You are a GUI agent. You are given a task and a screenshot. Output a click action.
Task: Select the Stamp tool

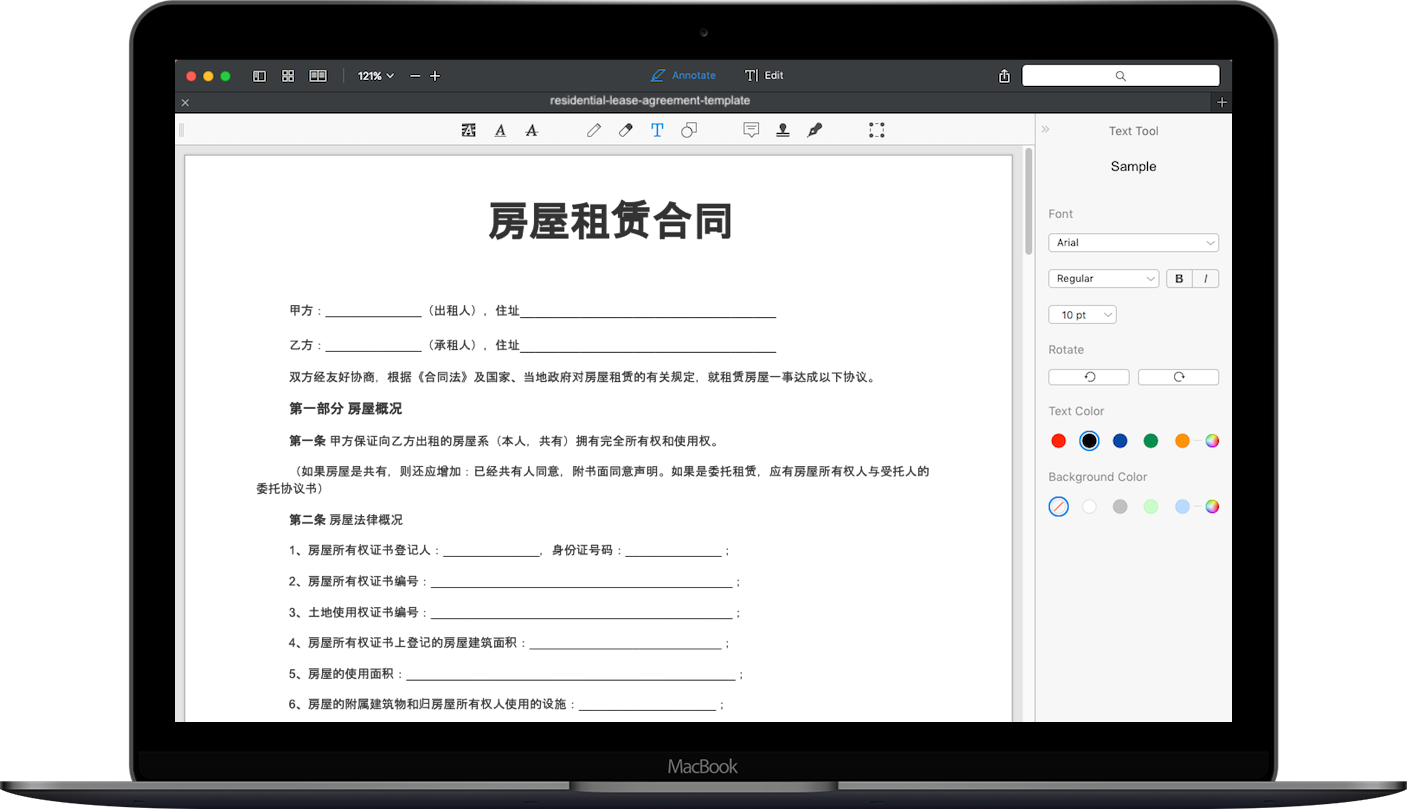[x=783, y=130]
